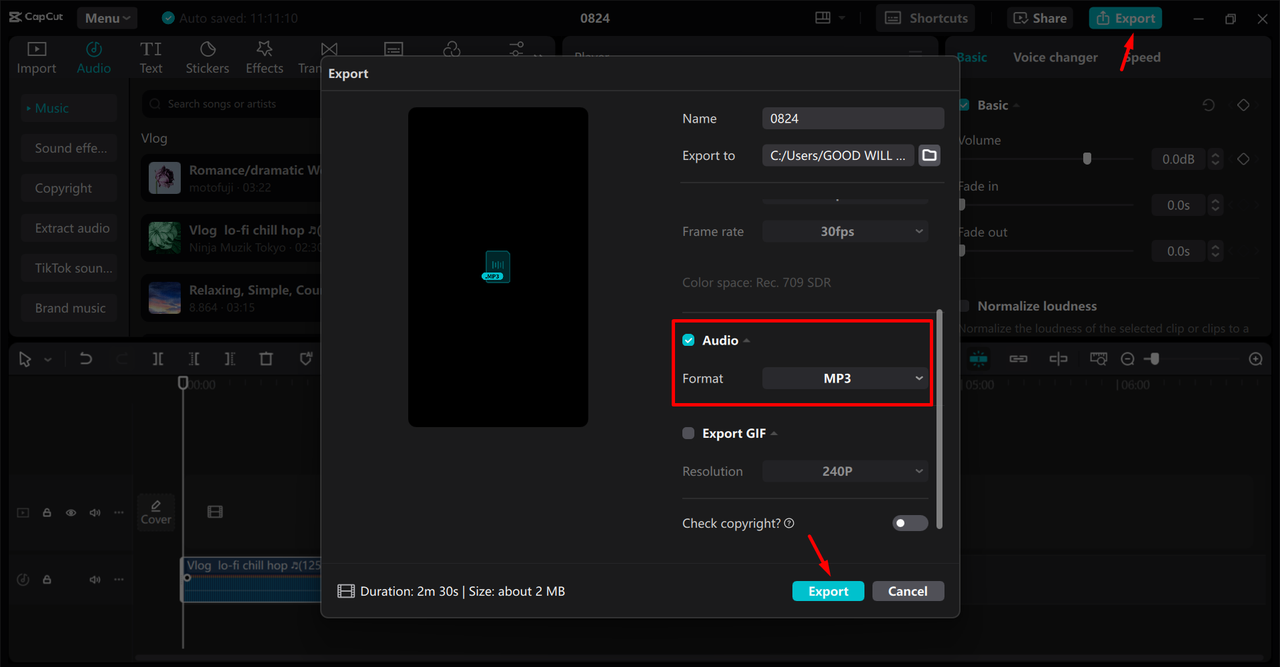
Task: Click the trash delete icon in timeline toolbar
Action: pos(266,359)
